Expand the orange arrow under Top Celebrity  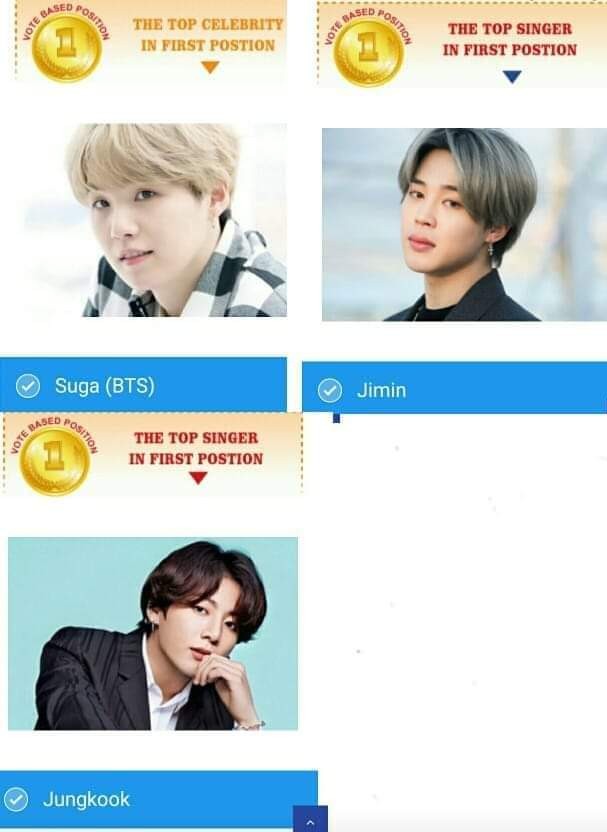click(x=210, y=67)
